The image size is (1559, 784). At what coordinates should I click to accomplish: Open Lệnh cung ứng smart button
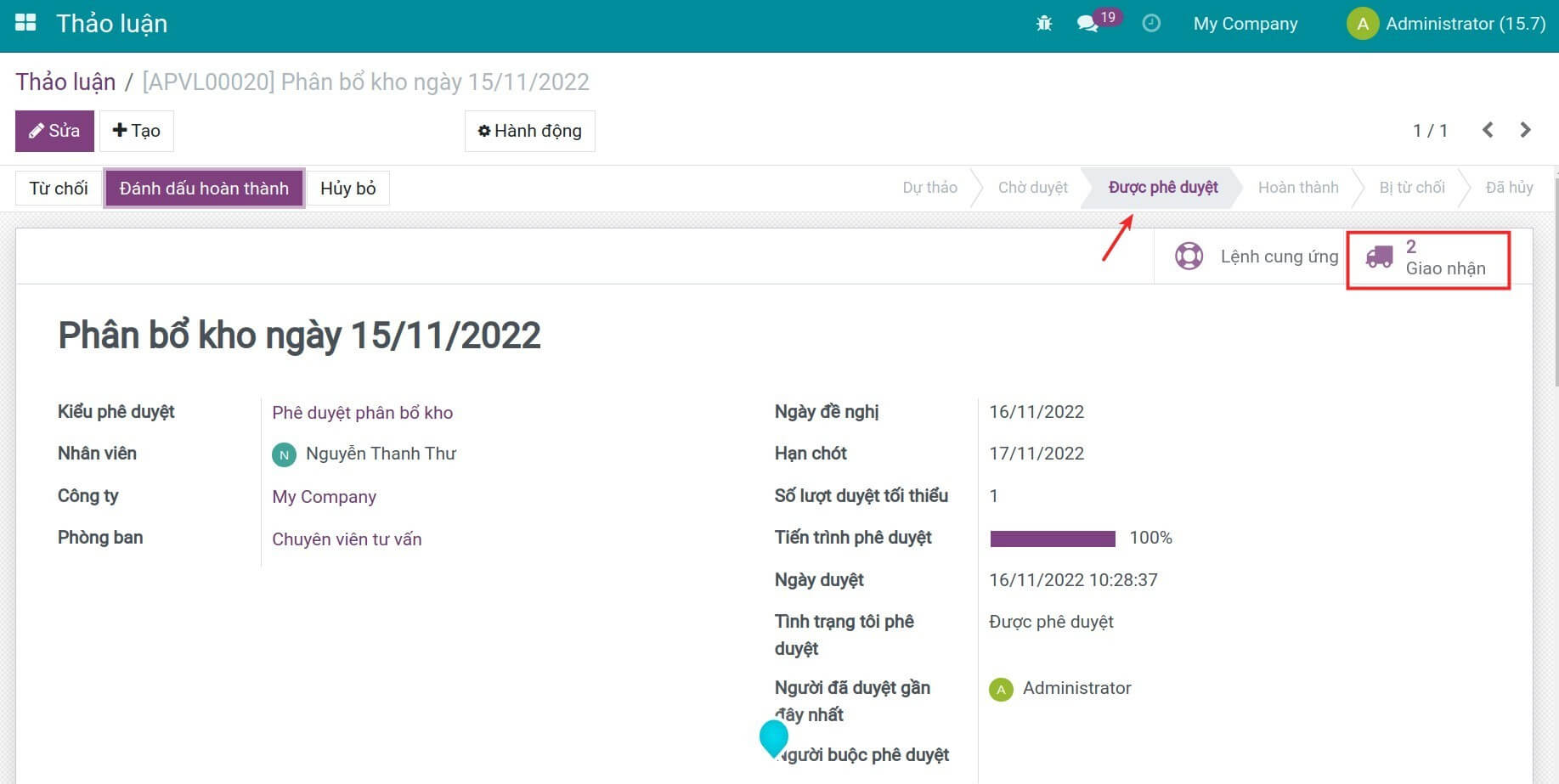1256,257
